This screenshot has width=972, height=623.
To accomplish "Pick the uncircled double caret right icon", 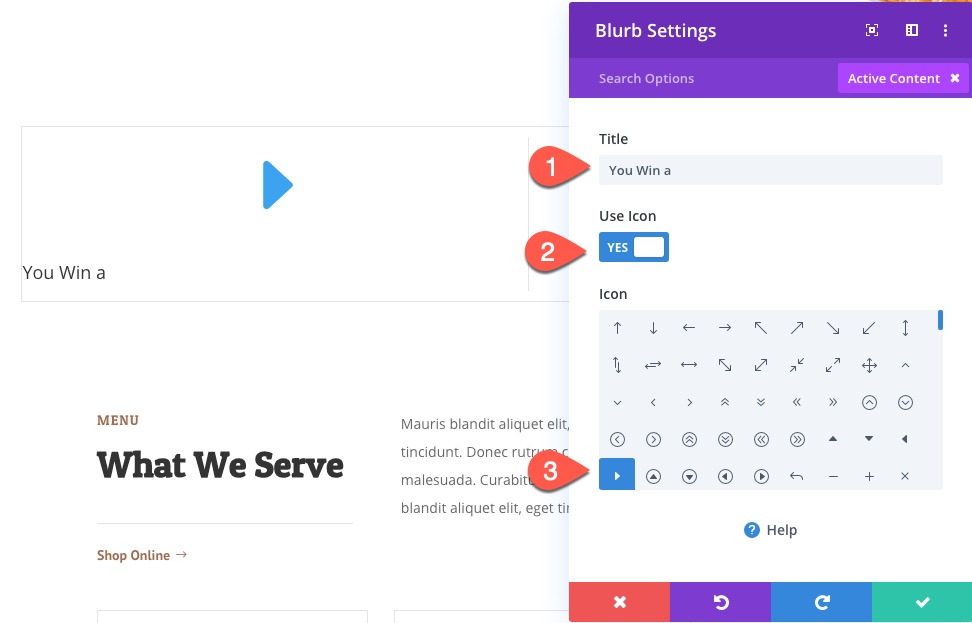I will [833, 402].
